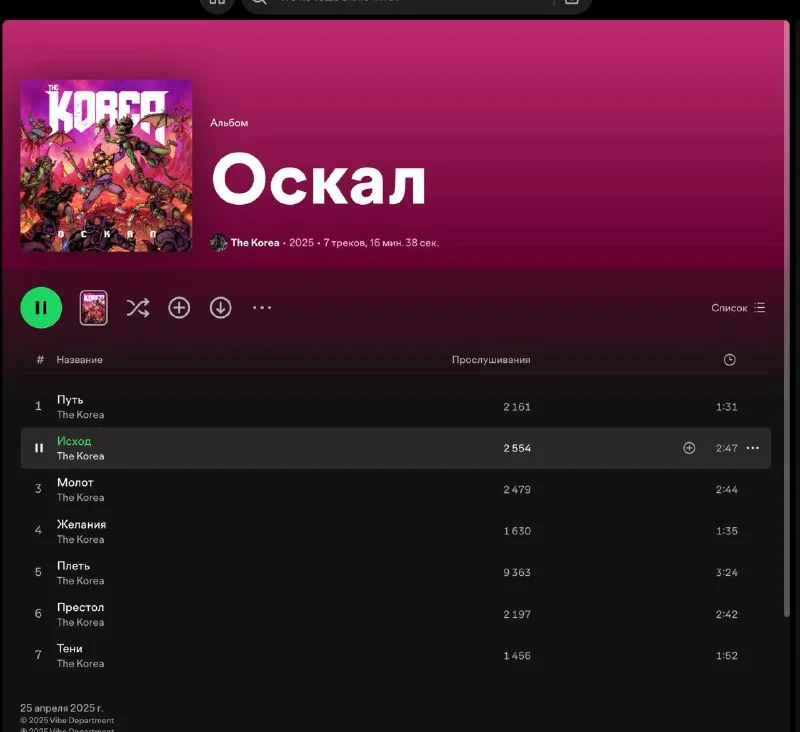Open more options for the album
Screen dimensions: 800x732
pyautogui.click(x=262, y=308)
